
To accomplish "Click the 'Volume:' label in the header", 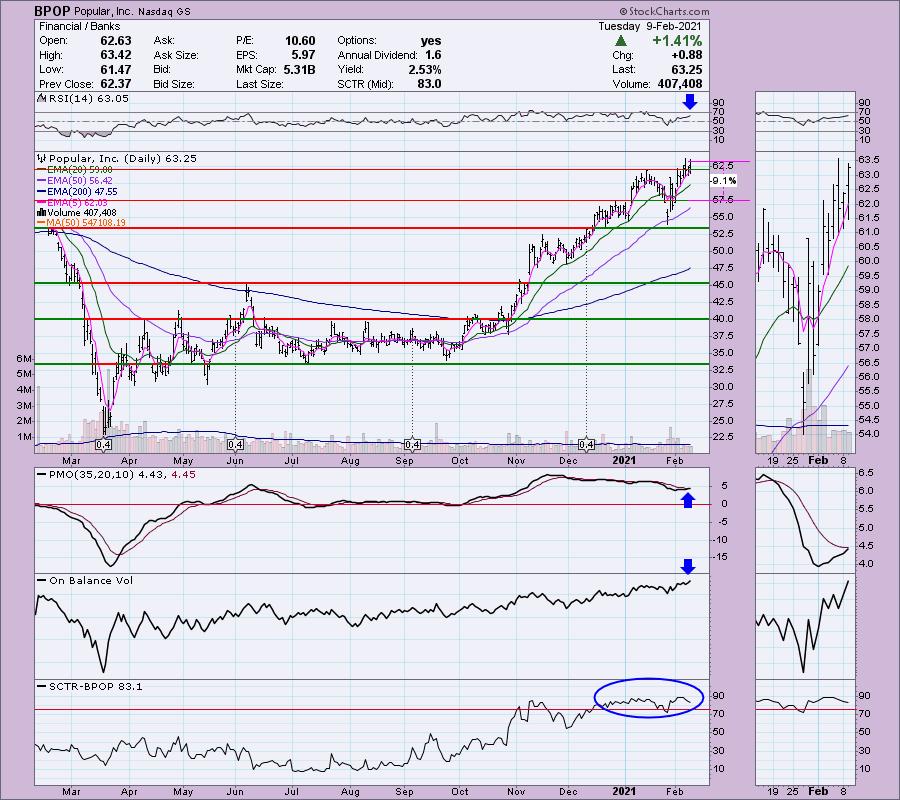I will coord(631,84).
